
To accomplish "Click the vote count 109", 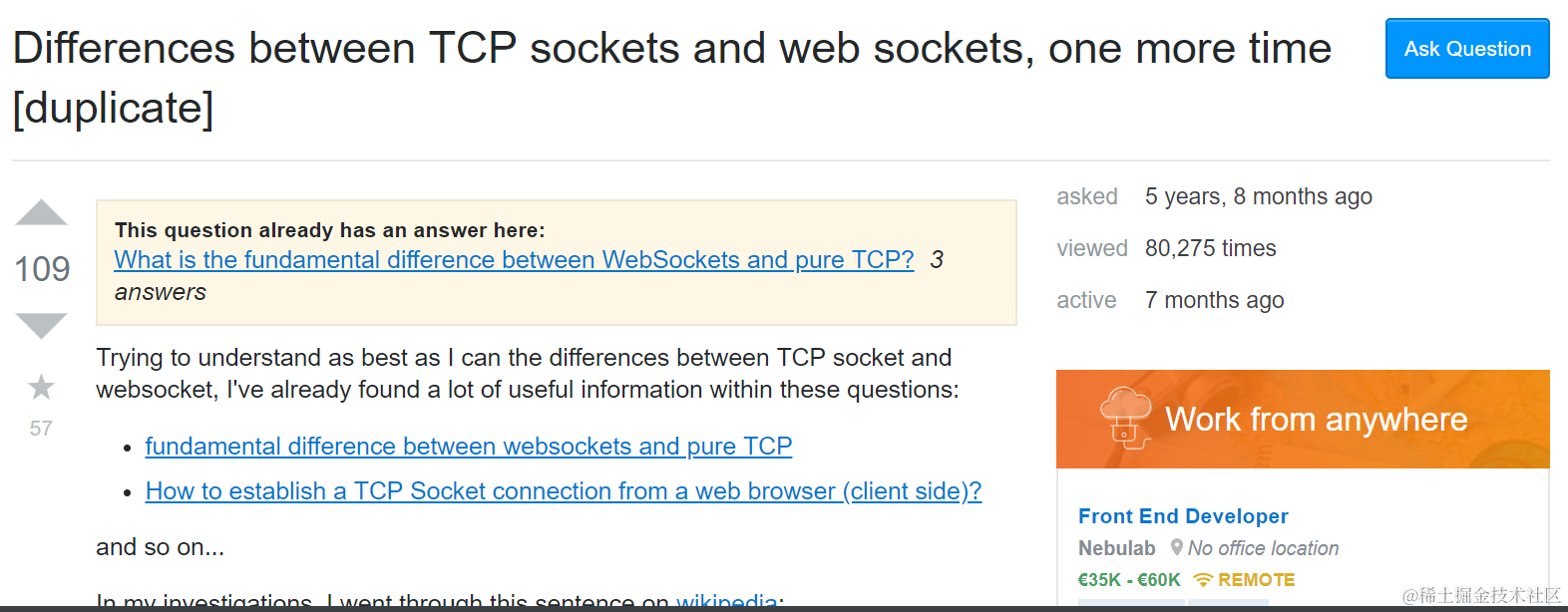I will [x=42, y=269].
